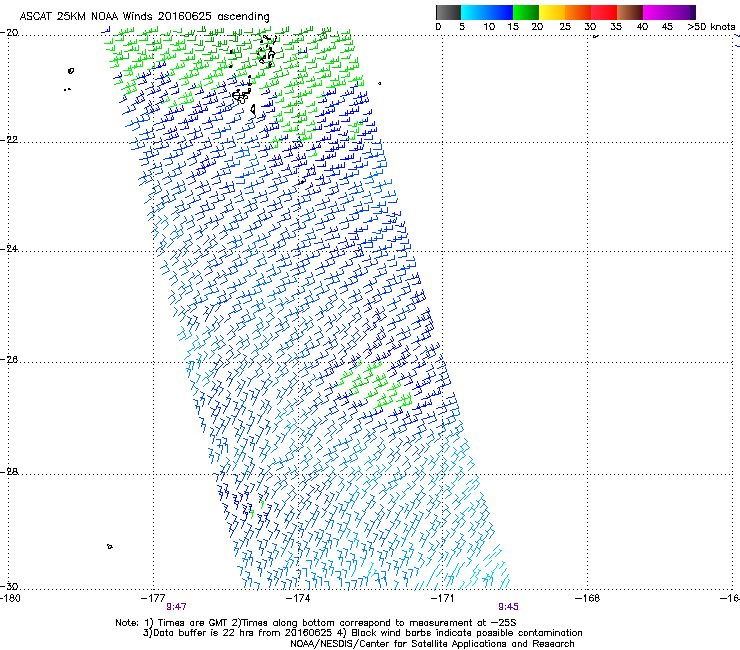
Task: Click the longitude label -180
Action: coord(10,598)
